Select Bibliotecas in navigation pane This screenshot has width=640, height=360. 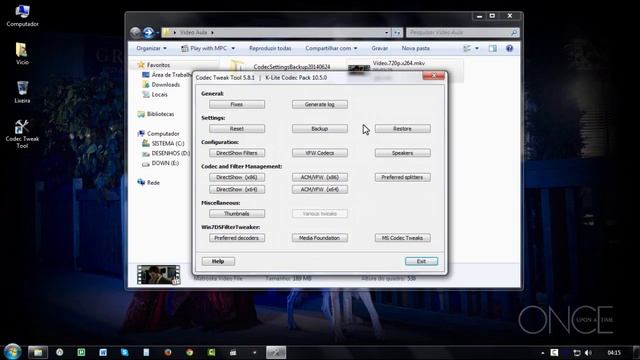click(160, 114)
